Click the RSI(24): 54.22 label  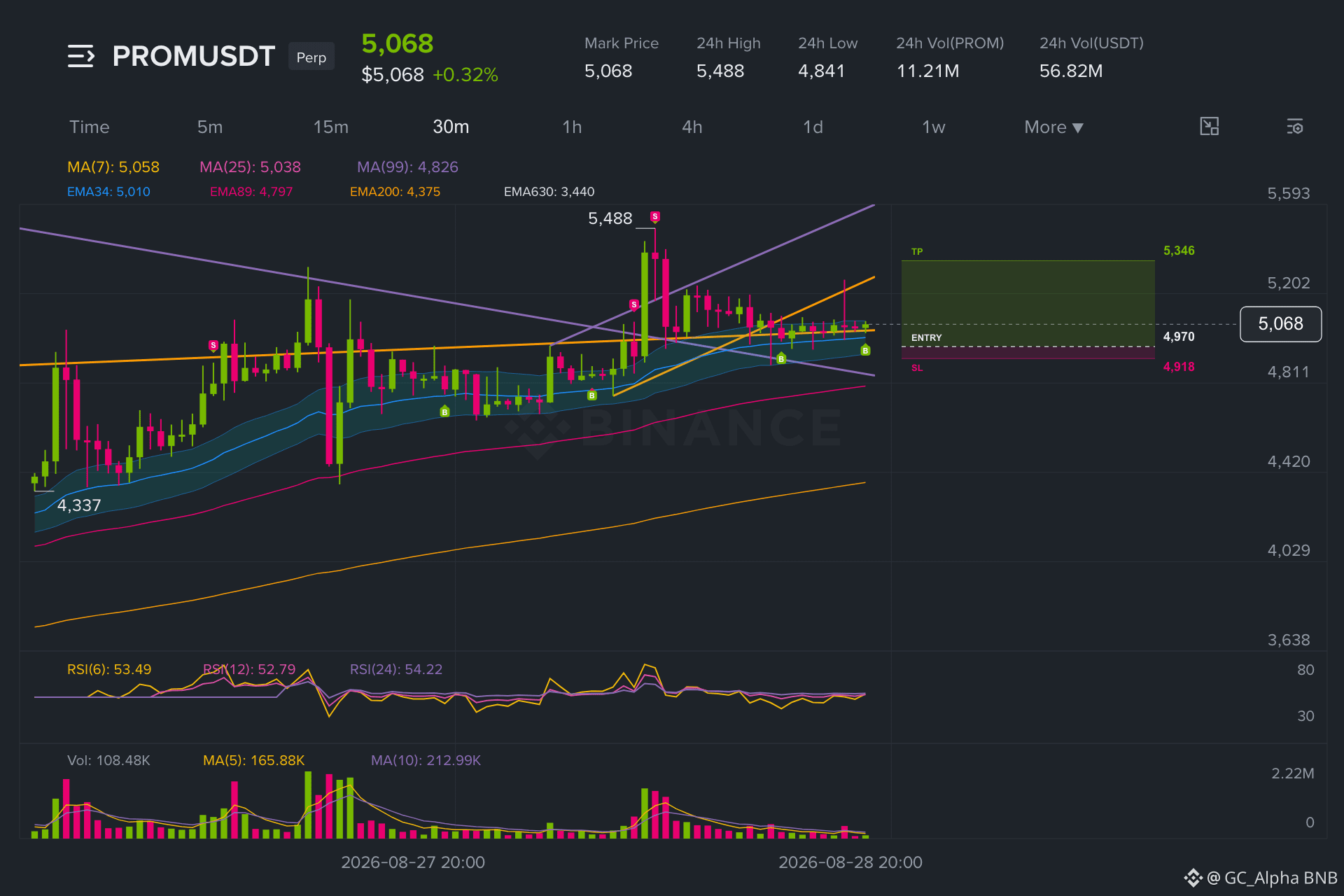(396, 669)
